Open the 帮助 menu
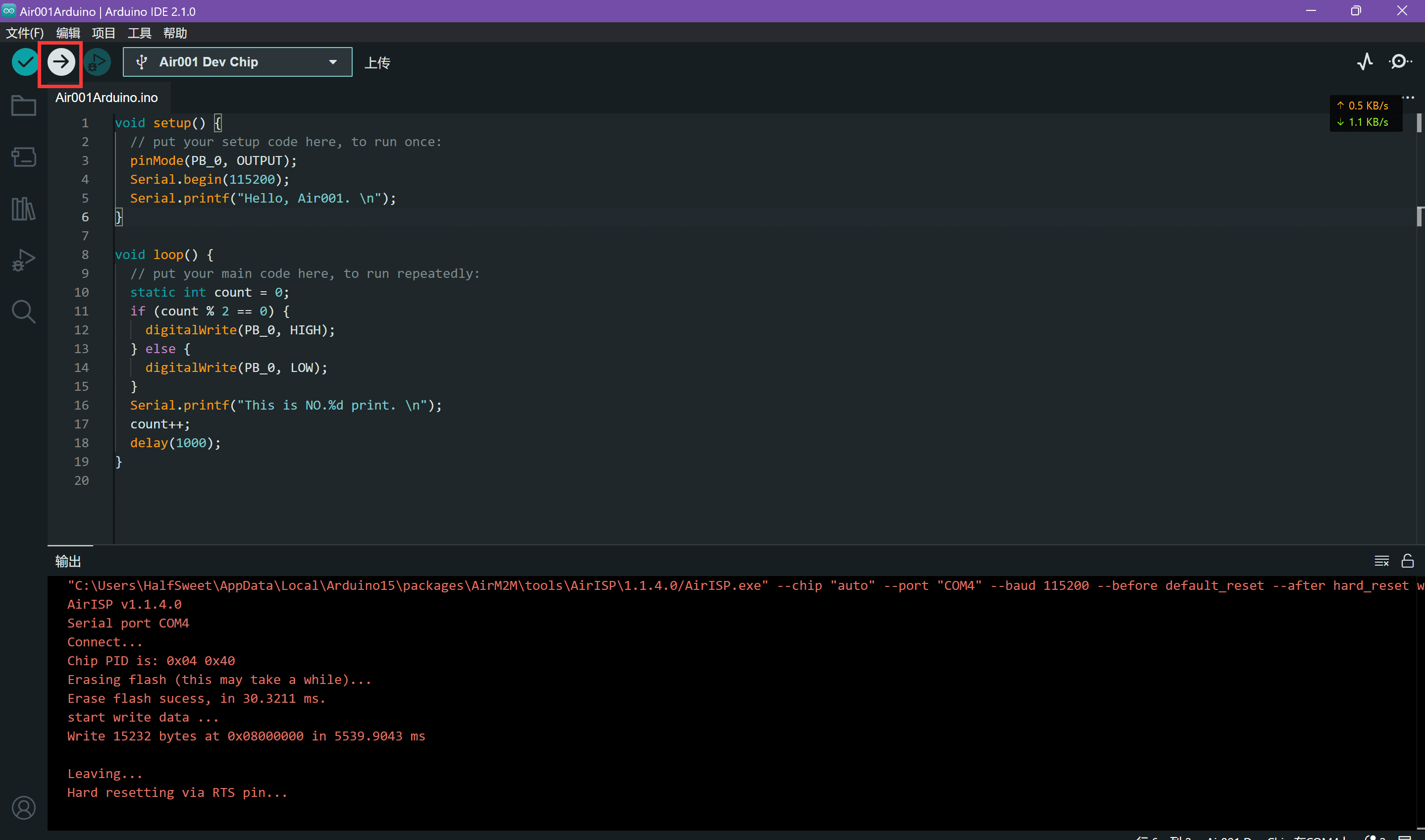This screenshot has height=840, width=1425. tap(175, 33)
